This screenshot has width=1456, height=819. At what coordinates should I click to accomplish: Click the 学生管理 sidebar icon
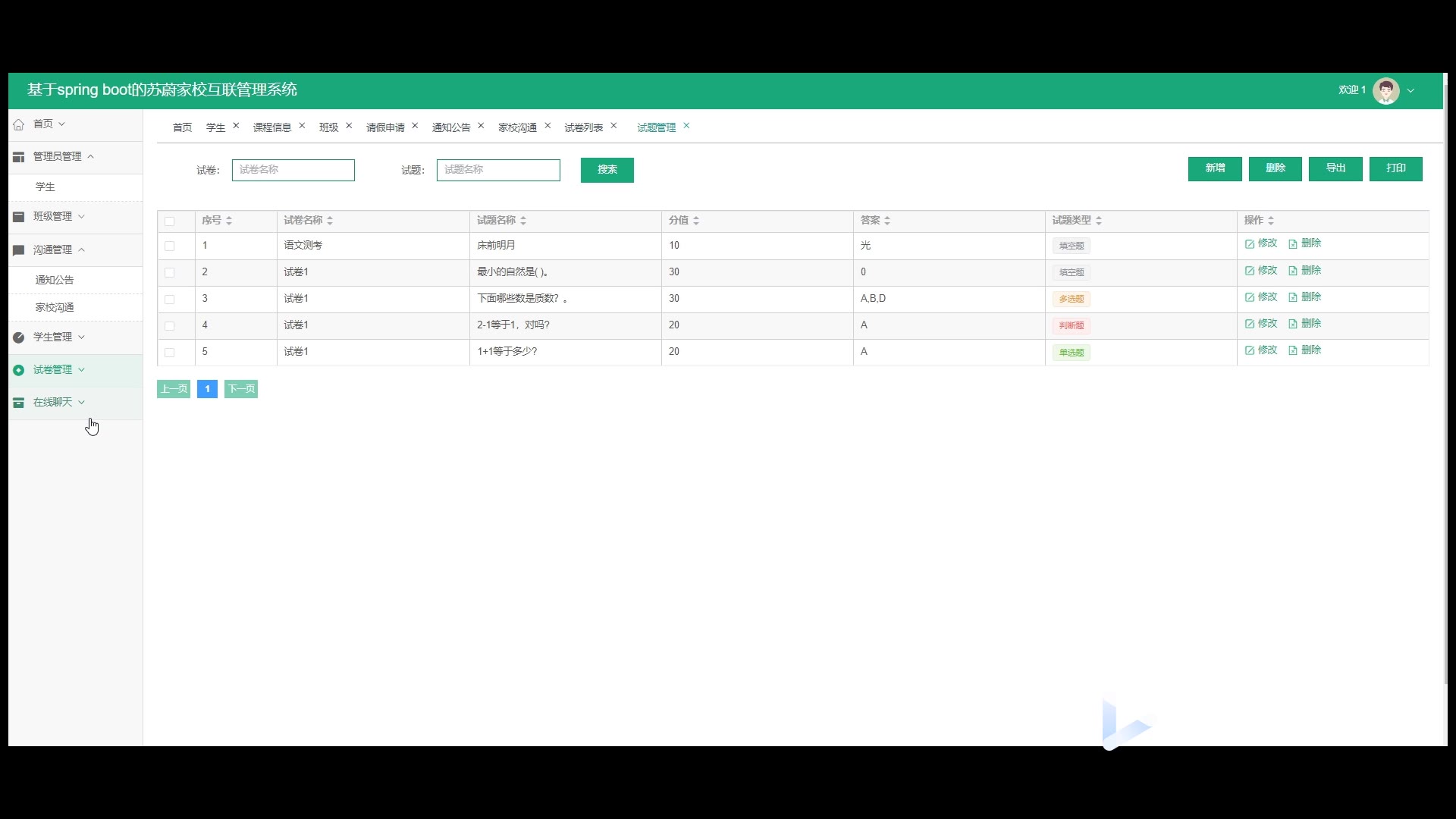[19, 337]
